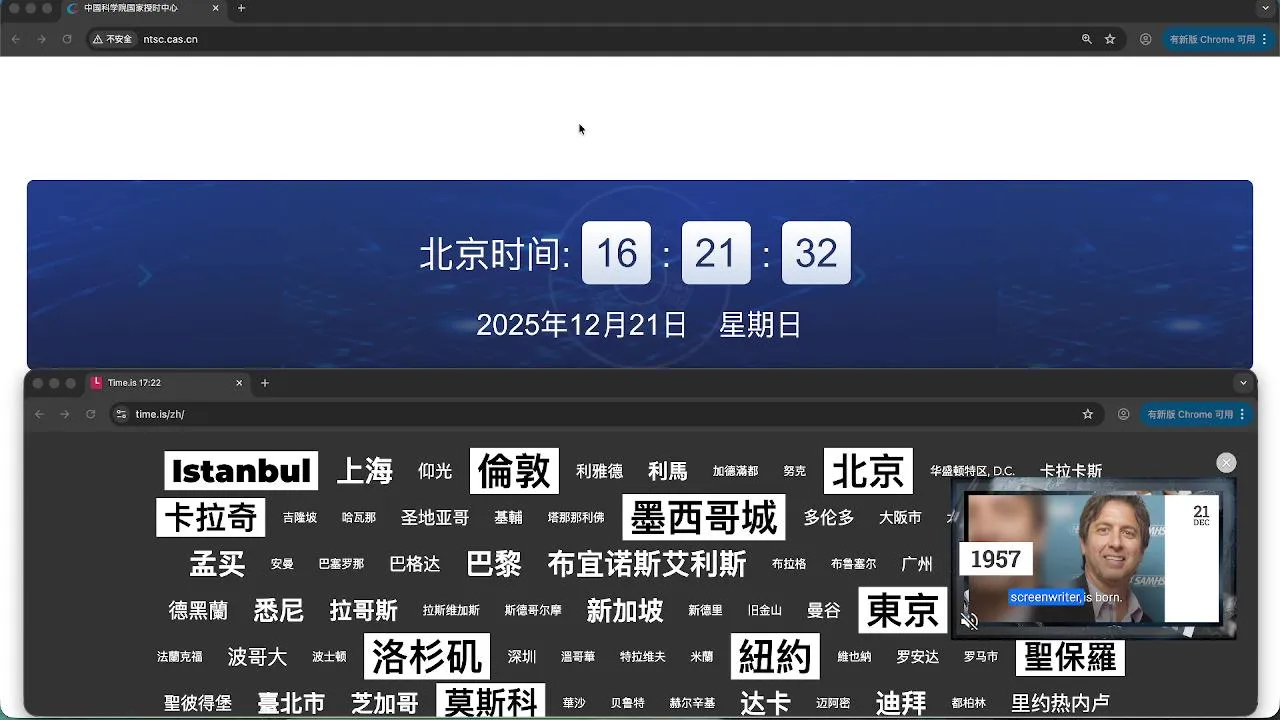Close the Time.is 17:22 tab
Viewport: 1280px width, 720px height.
tap(239, 383)
